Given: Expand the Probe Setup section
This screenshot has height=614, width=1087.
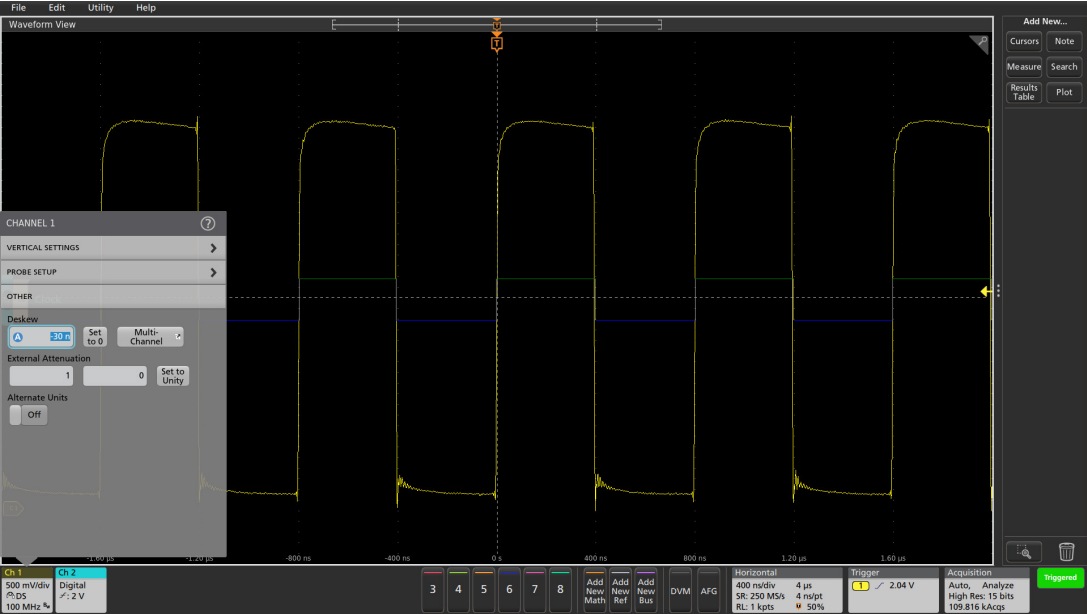Looking at the screenshot, I should pyautogui.click(x=113, y=272).
